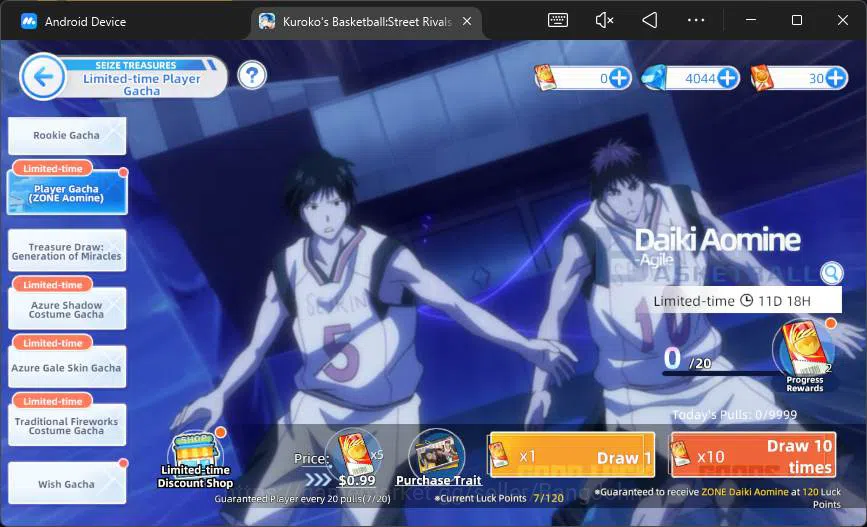
Task: Click the x5 ticket price icon
Action: pyautogui.click(x=354, y=452)
